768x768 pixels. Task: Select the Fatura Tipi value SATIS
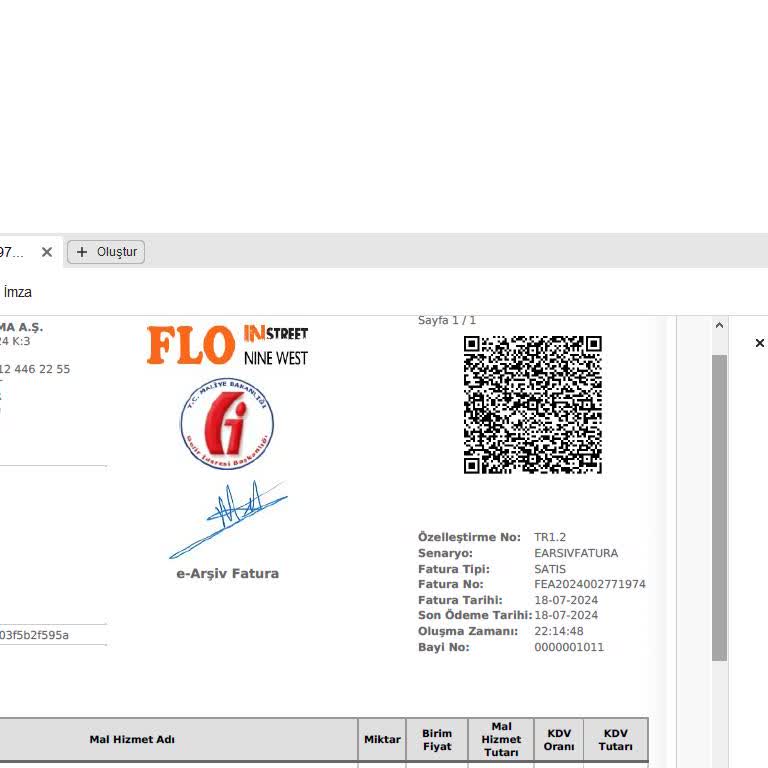pyautogui.click(x=550, y=569)
